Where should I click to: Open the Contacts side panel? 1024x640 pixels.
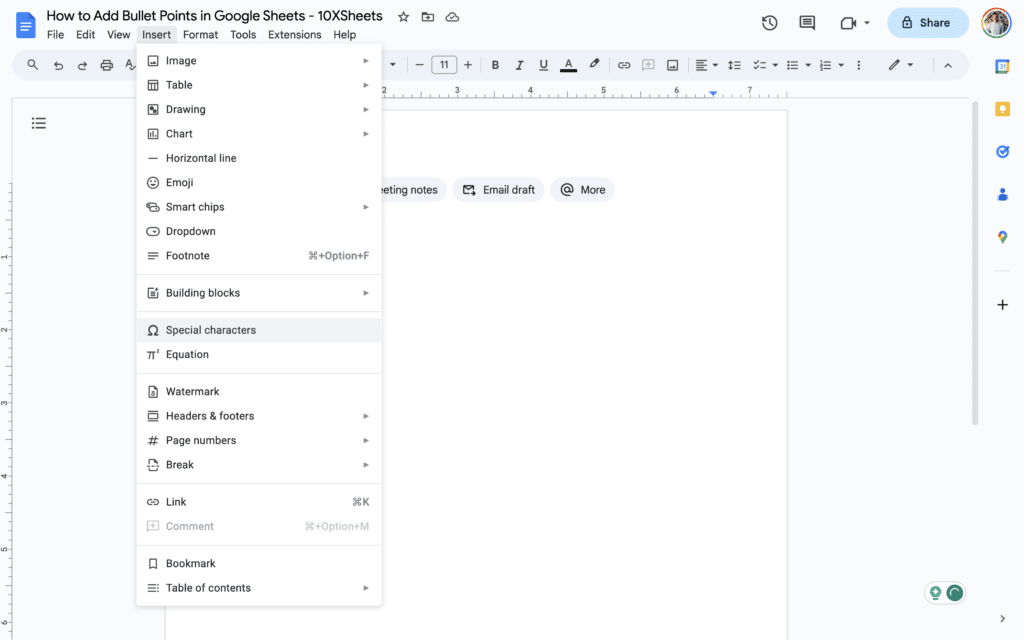(1003, 195)
